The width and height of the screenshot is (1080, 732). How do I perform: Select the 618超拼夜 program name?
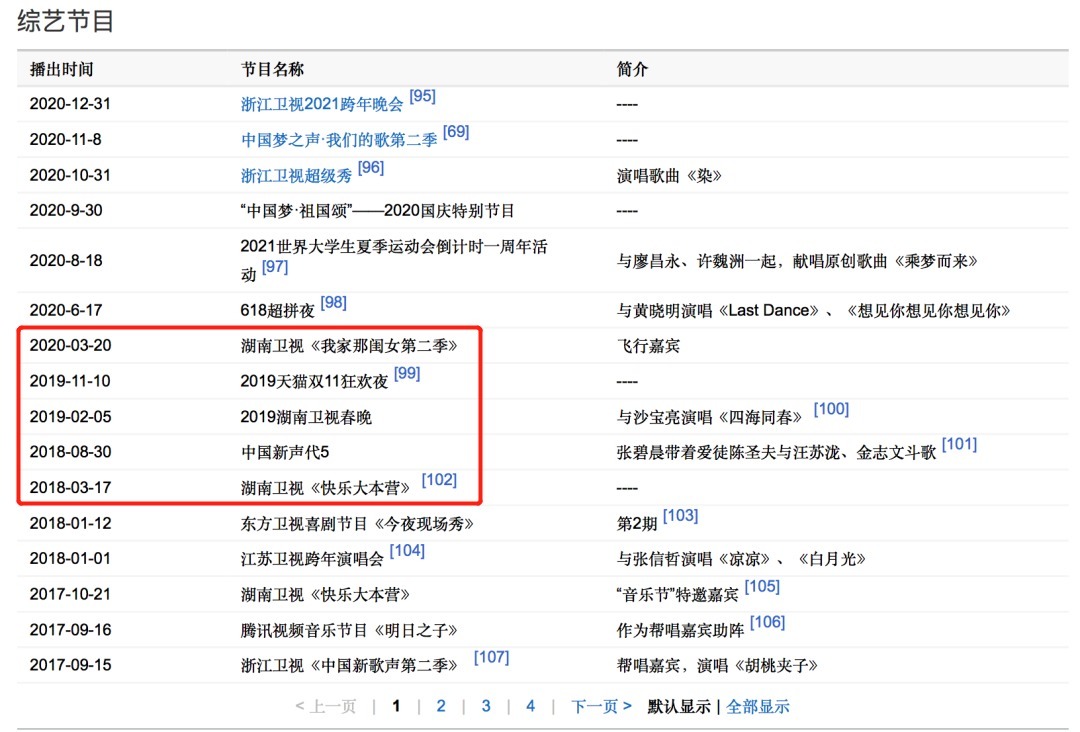278,311
